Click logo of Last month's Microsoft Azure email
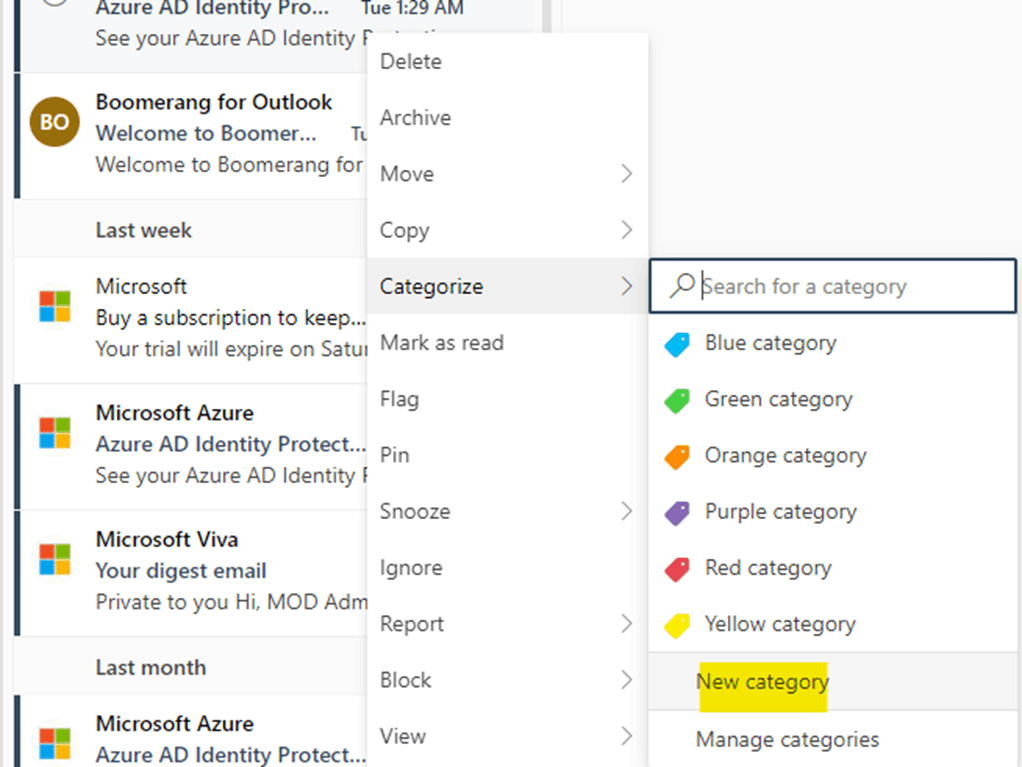Image resolution: width=1022 pixels, height=767 pixels. [55, 744]
